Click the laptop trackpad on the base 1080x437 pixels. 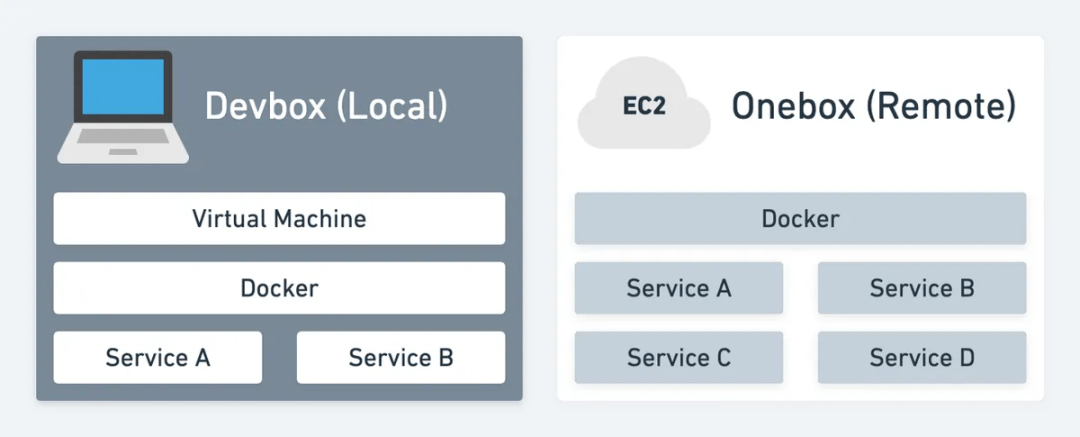tap(123, 151)
